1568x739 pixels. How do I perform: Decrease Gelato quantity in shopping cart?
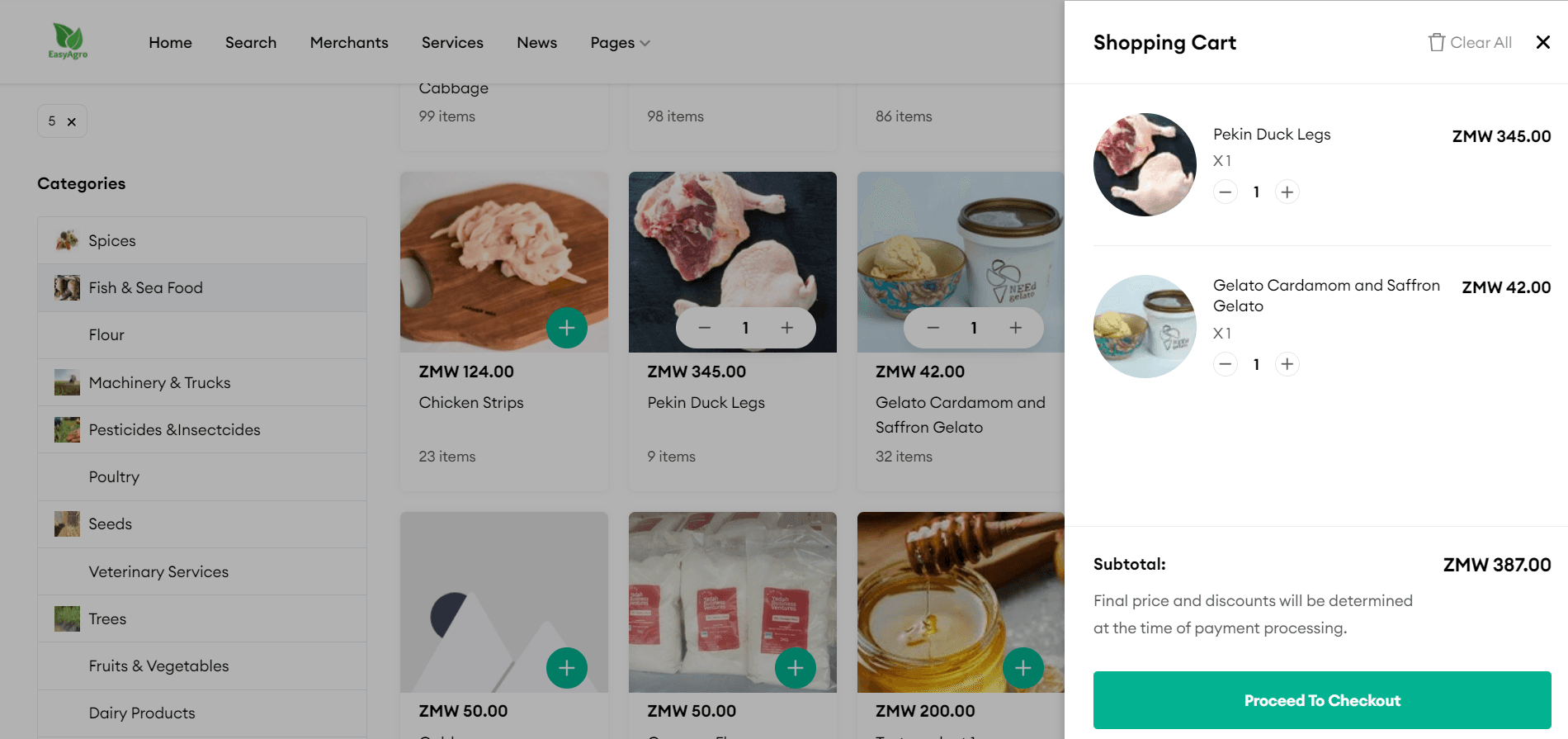pos(1226,364)
